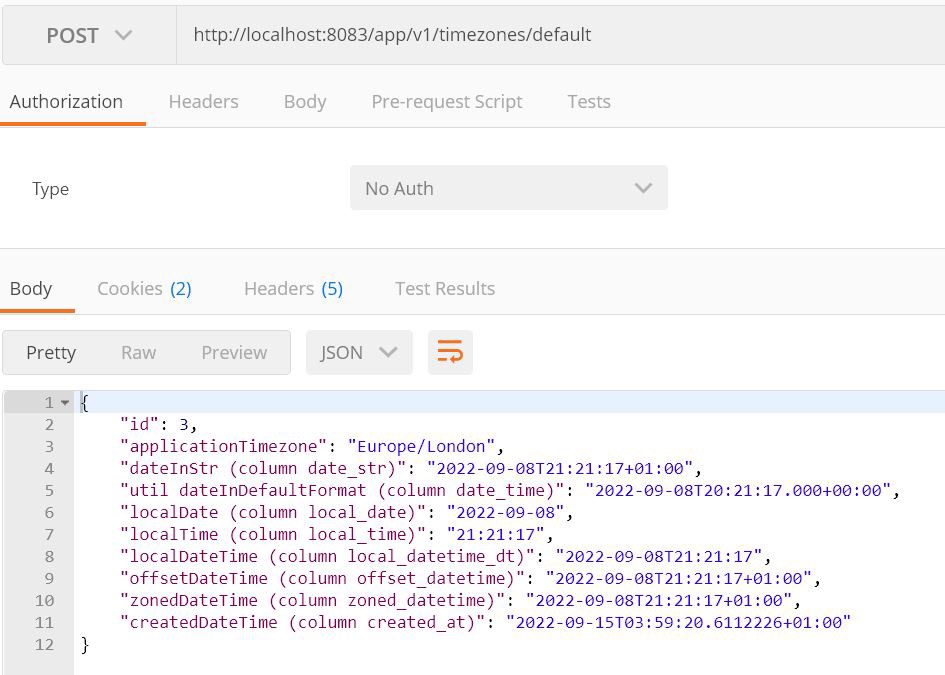Switch to the request Authorization tab
The image size is (945, 675).
66,101
